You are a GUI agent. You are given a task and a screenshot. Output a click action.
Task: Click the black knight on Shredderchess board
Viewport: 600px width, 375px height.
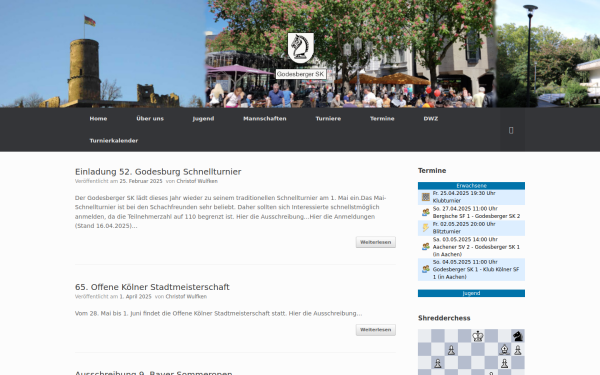(518, 336)
